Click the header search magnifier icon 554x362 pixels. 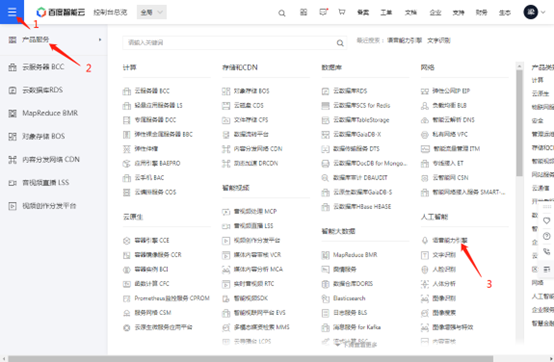(x=282, y=13)
